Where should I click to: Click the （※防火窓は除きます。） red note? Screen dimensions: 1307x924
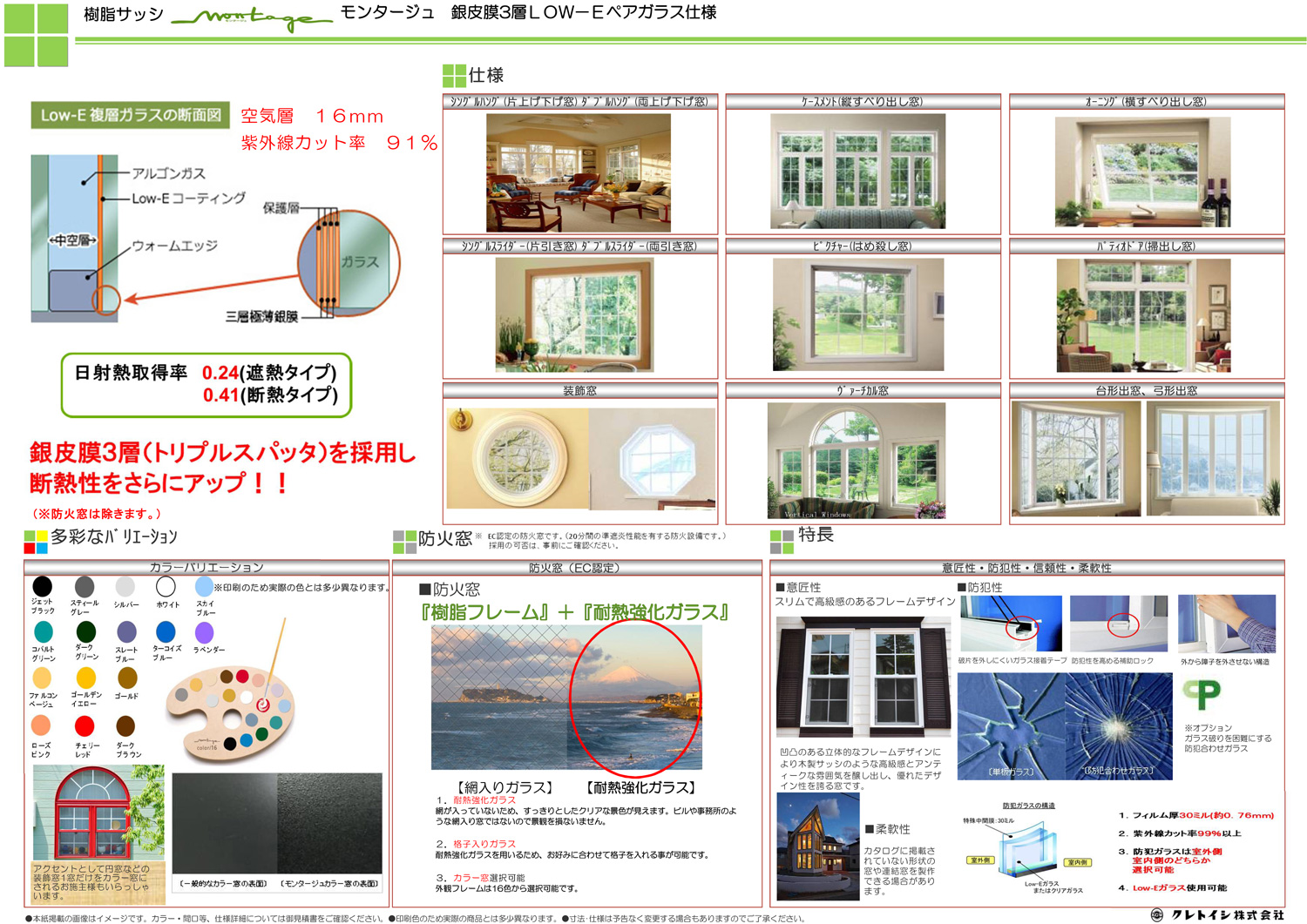click(x=97, y=514)
